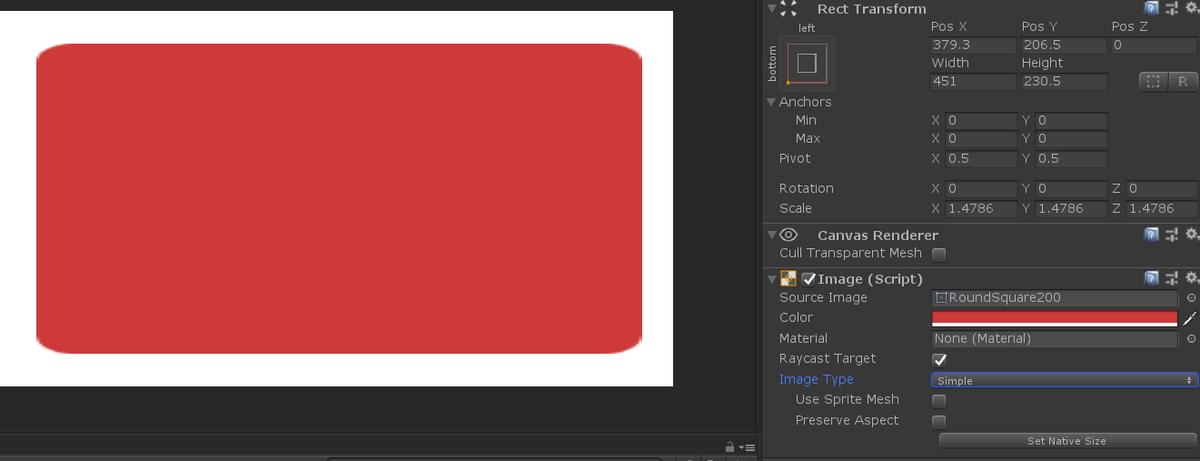Toggle blueprint mode button
This screenshot has height=461, width=1200.
click(1153, 81)
